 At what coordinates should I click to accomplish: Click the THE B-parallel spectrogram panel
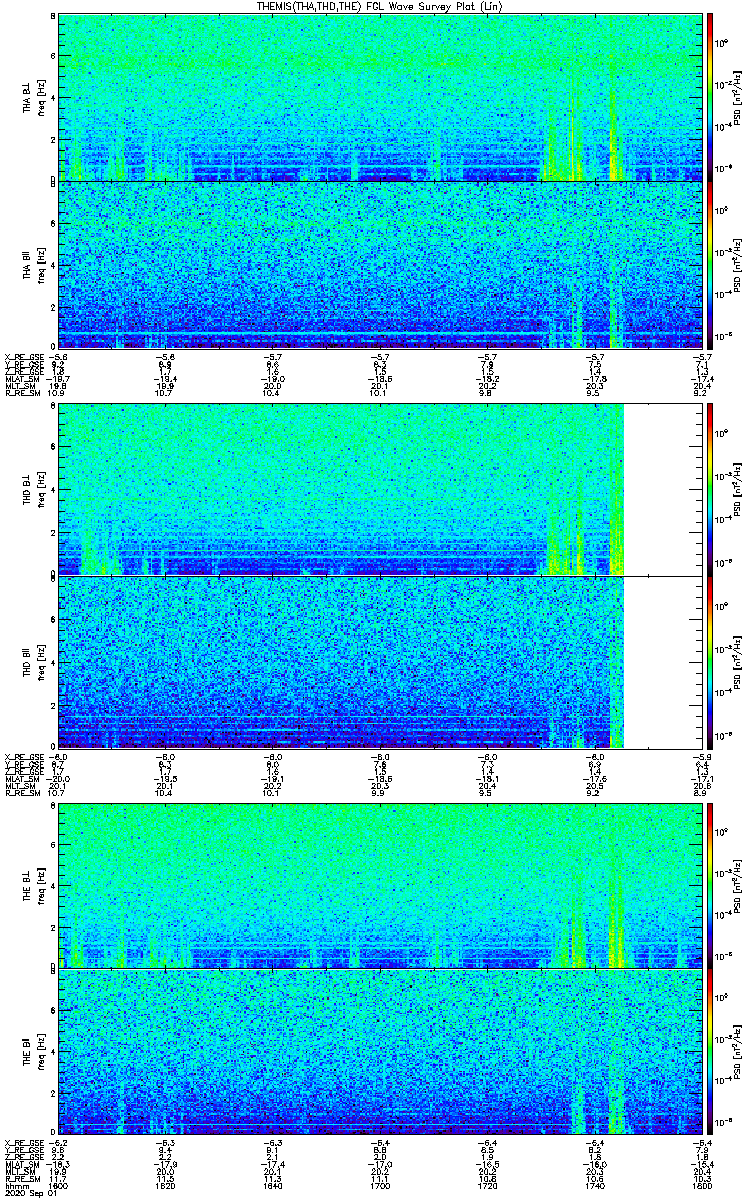click(381, 1052)
